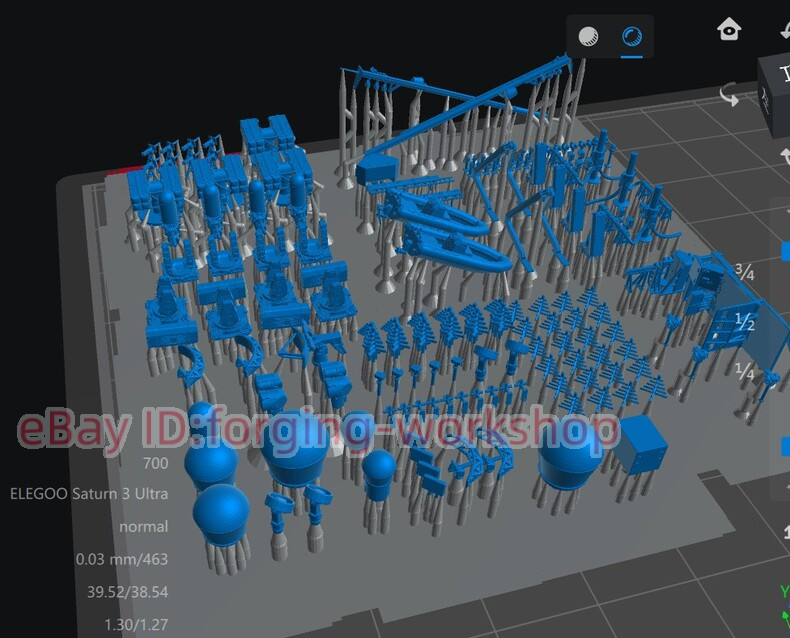Click the dark view orientation cube
The image size is (790, 638).
[x=776, y=96]
